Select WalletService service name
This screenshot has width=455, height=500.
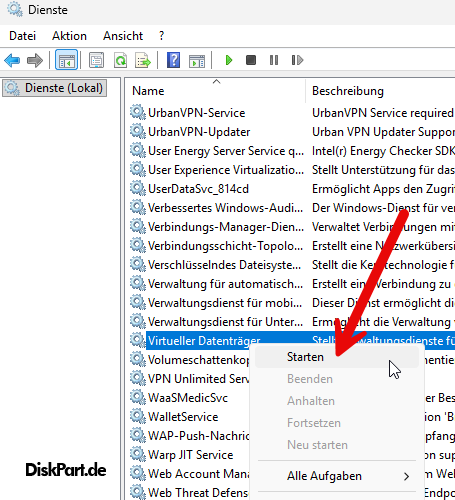(x=183, y=417)
